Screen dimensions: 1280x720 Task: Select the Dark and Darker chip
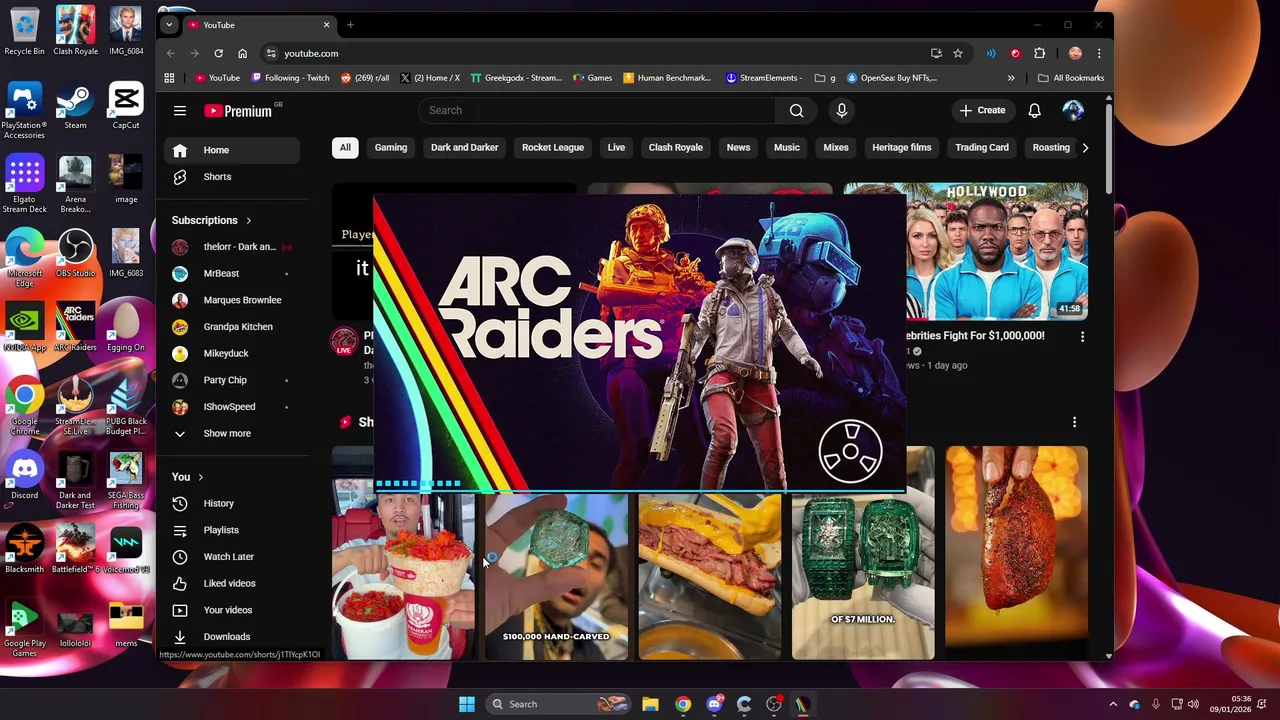tap(464, 148)
